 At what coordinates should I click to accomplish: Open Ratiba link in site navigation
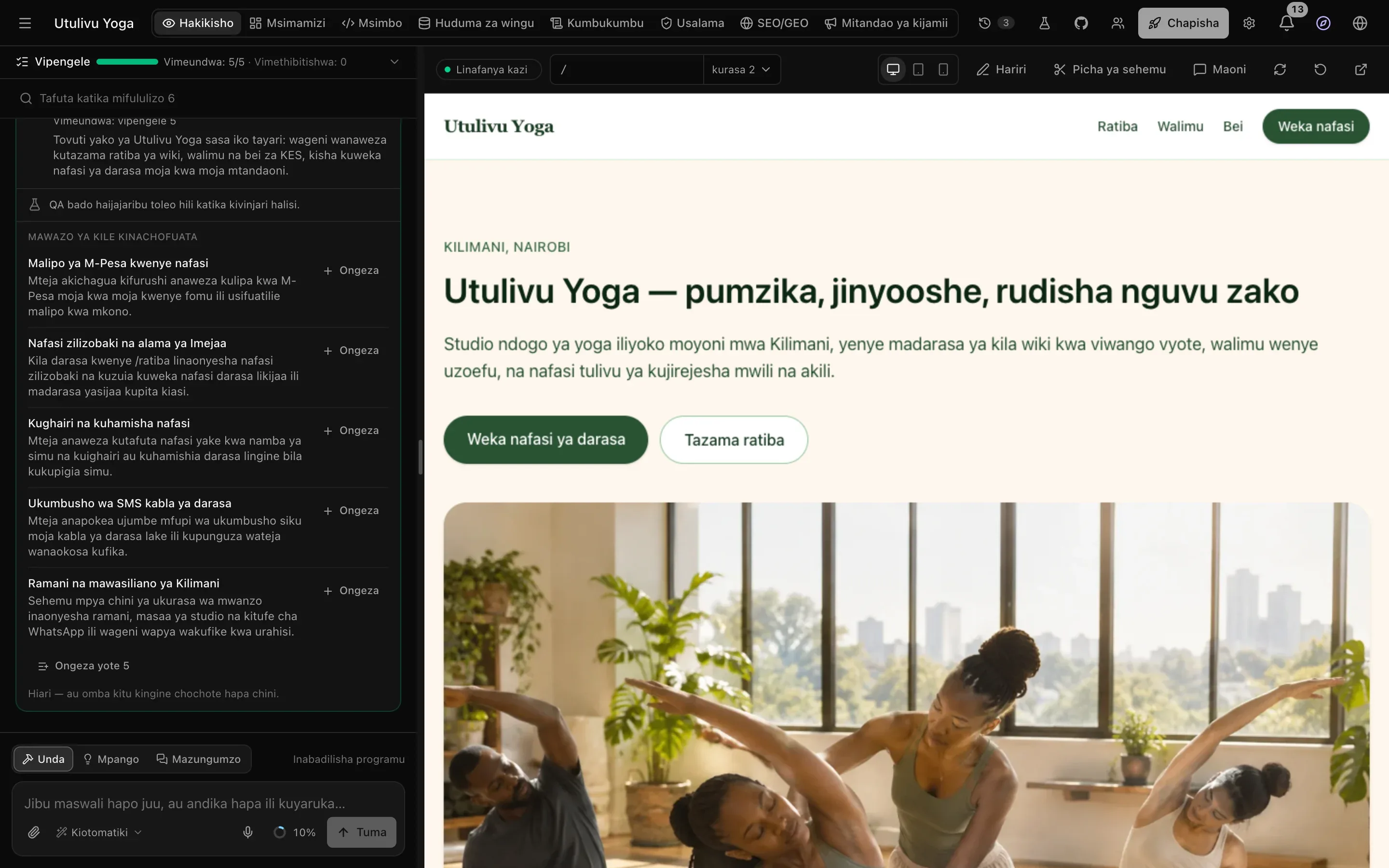(1117, 126)
